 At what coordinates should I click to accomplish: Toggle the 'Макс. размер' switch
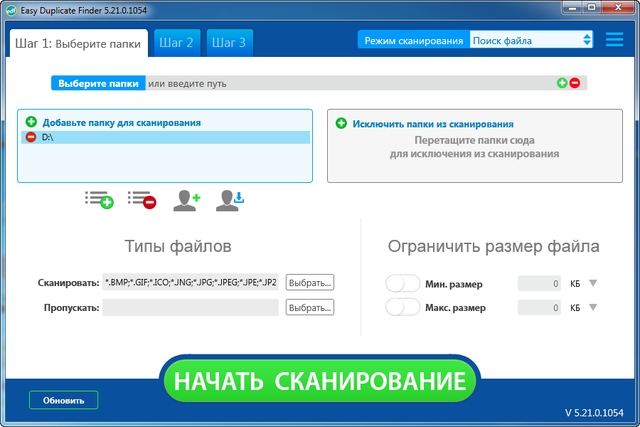pyautogui.click(x=402, y=307)
